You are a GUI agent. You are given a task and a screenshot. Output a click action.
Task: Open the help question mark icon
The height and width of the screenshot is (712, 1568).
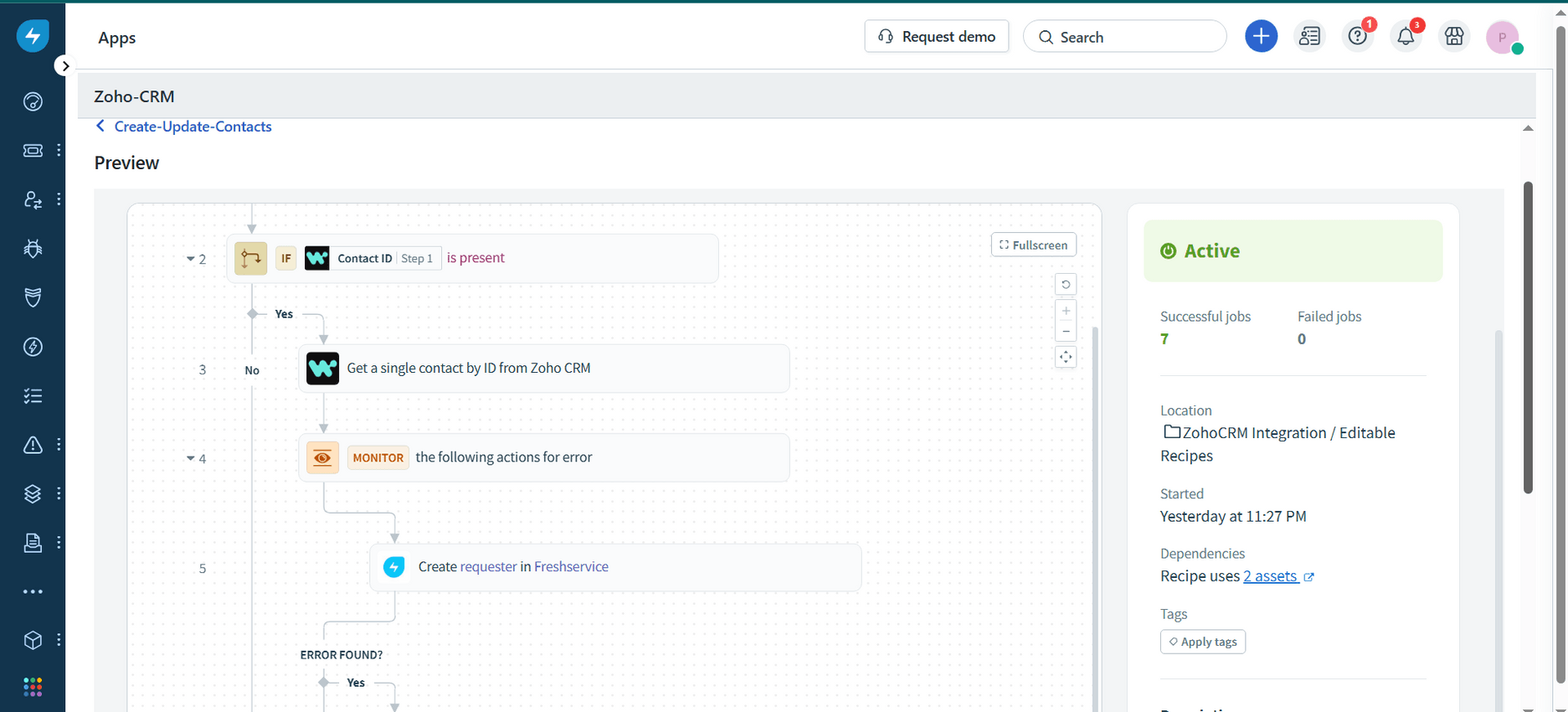(x=1357, y=36)
